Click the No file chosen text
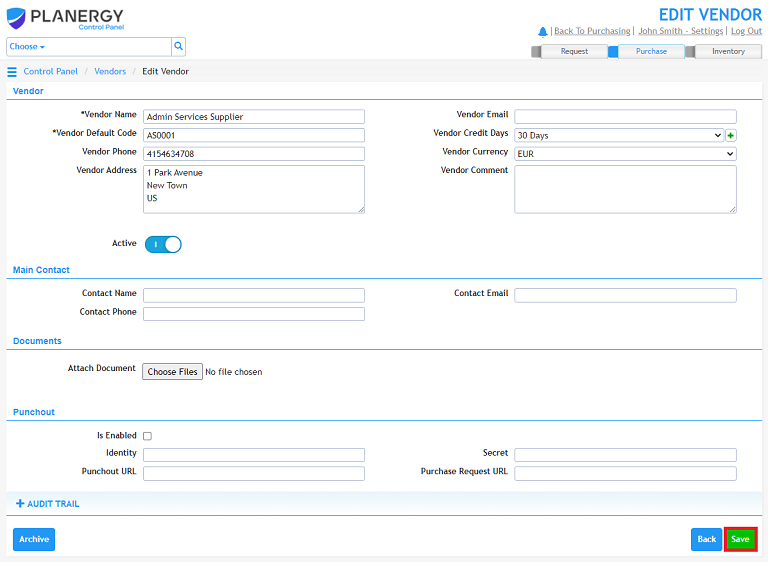 coord(234,372)
